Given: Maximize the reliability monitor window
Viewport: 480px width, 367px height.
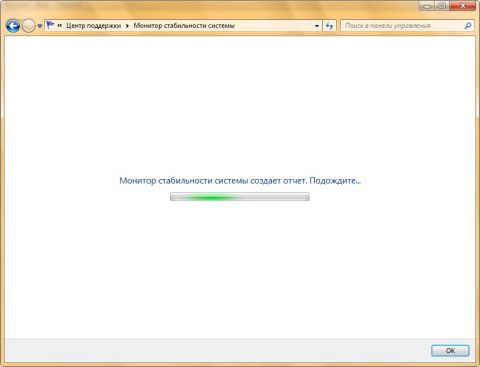Looking at the screenshot, I should coord(442,6).
